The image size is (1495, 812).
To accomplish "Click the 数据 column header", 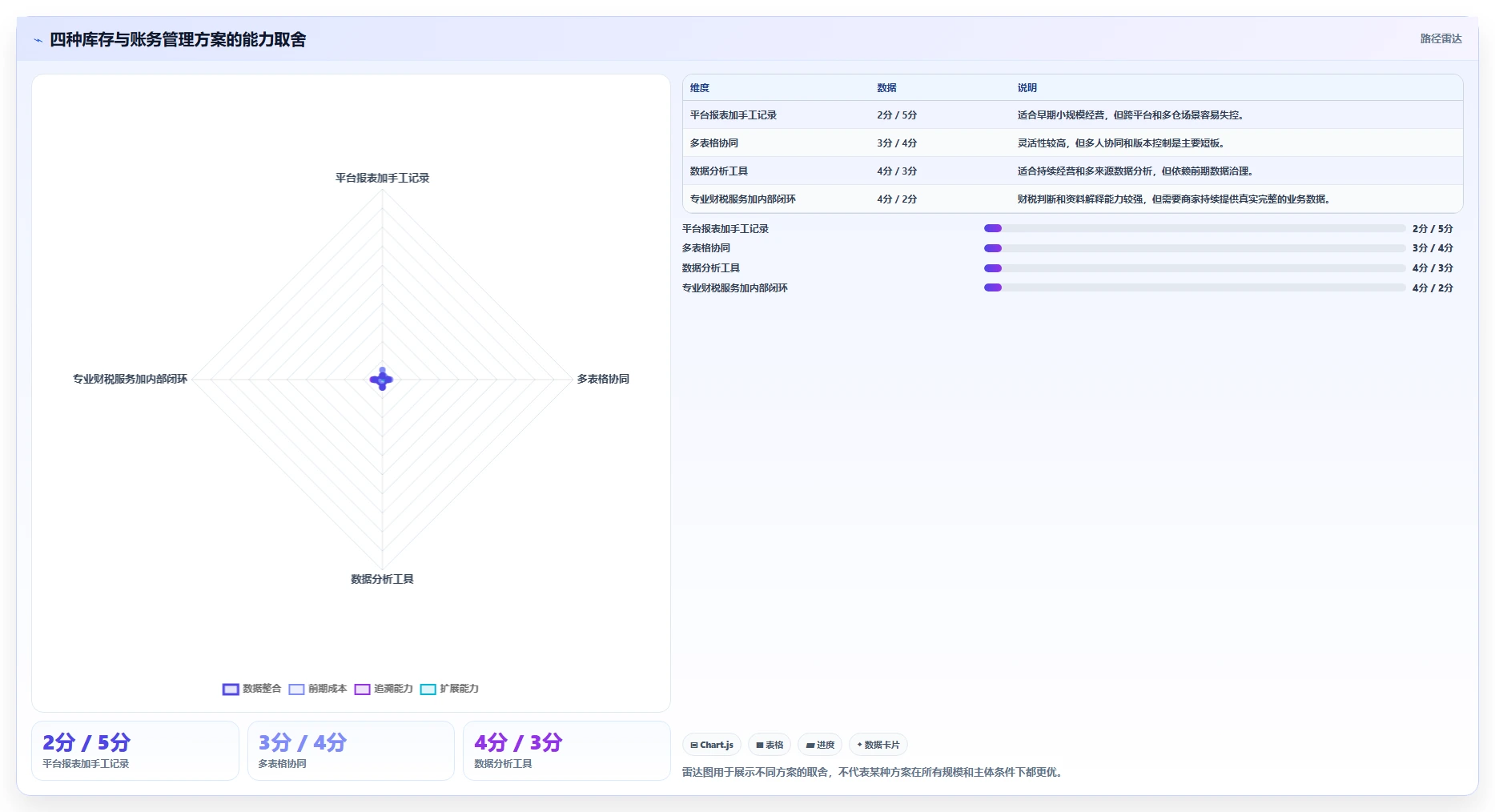I will coord(886,88).
